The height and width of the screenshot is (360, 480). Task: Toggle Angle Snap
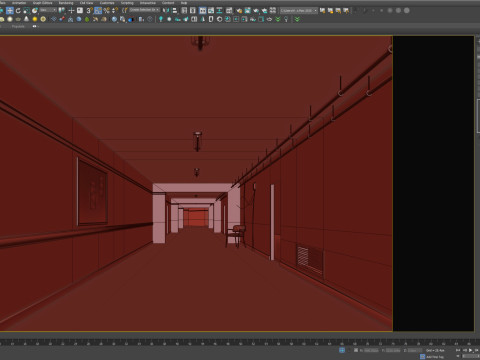98,11
